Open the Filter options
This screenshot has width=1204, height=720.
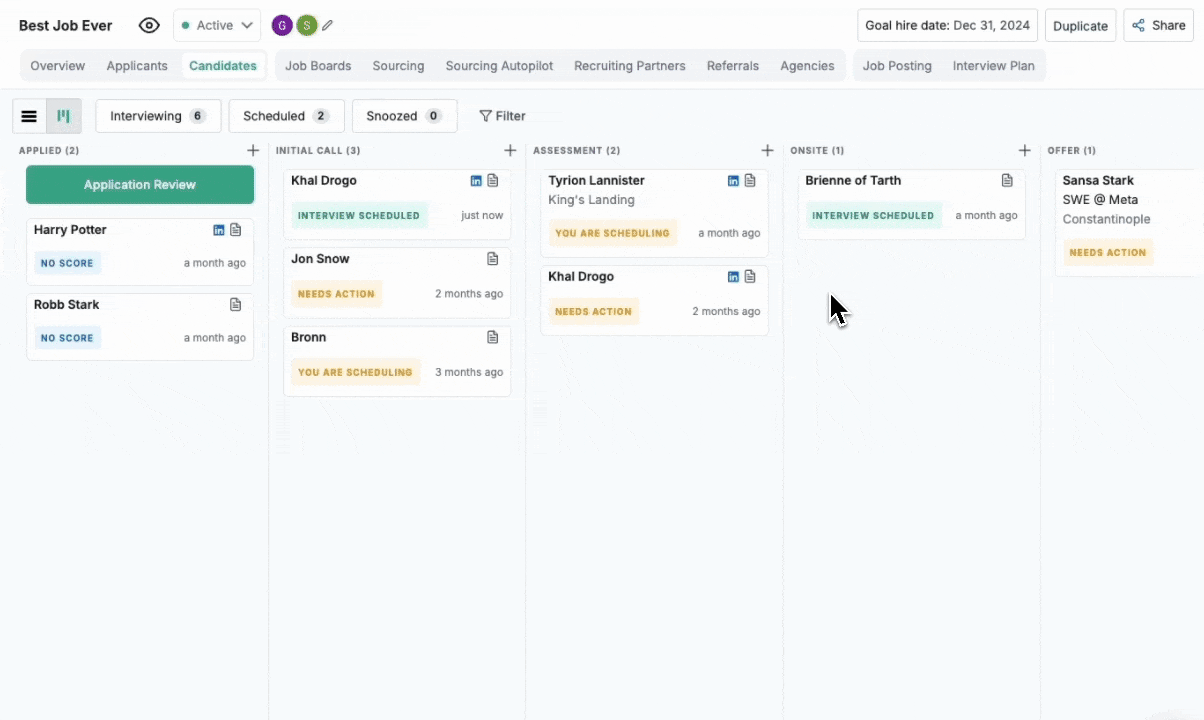(x=502, y=116)
